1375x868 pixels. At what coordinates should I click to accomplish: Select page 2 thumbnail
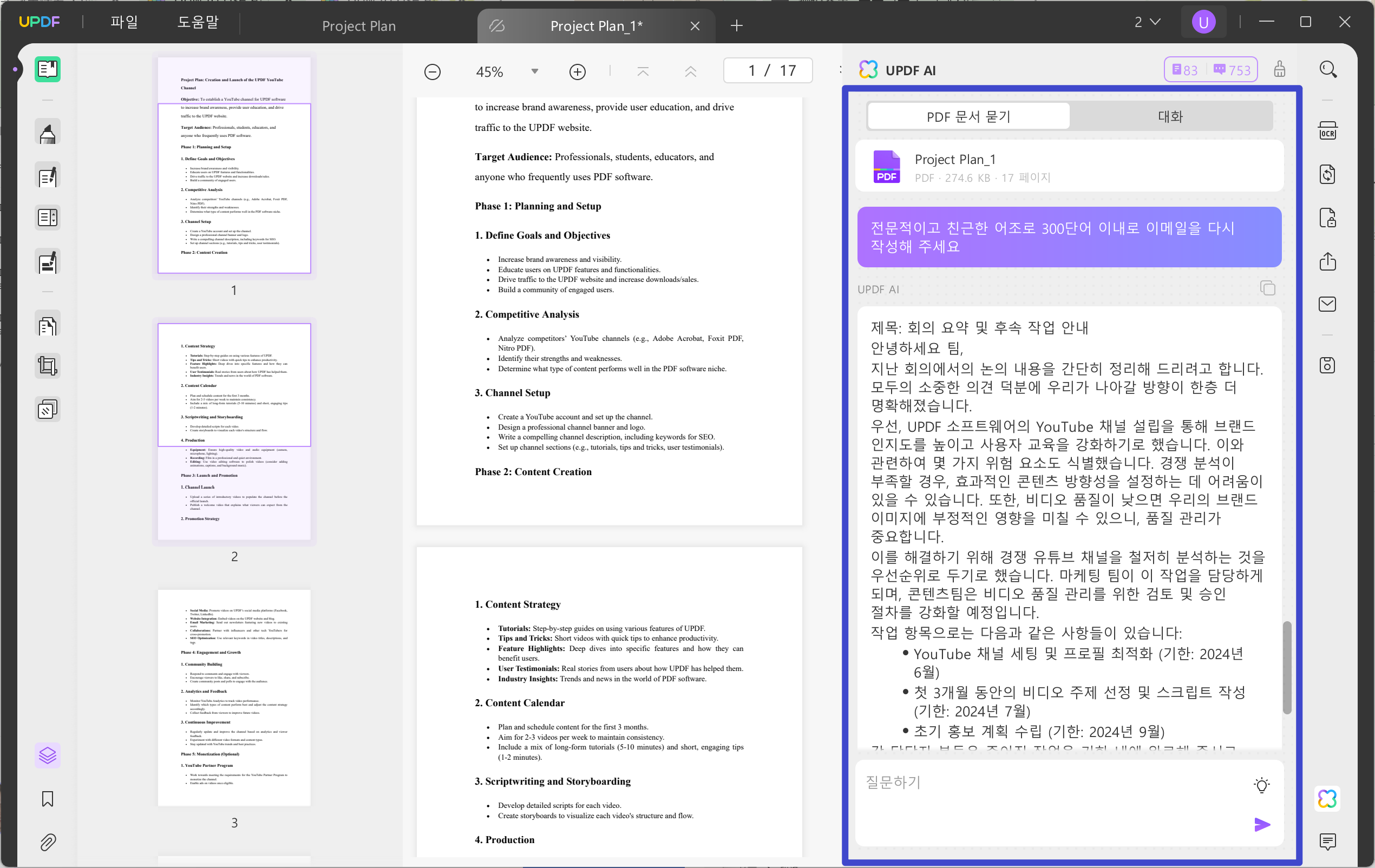(234, 431)
